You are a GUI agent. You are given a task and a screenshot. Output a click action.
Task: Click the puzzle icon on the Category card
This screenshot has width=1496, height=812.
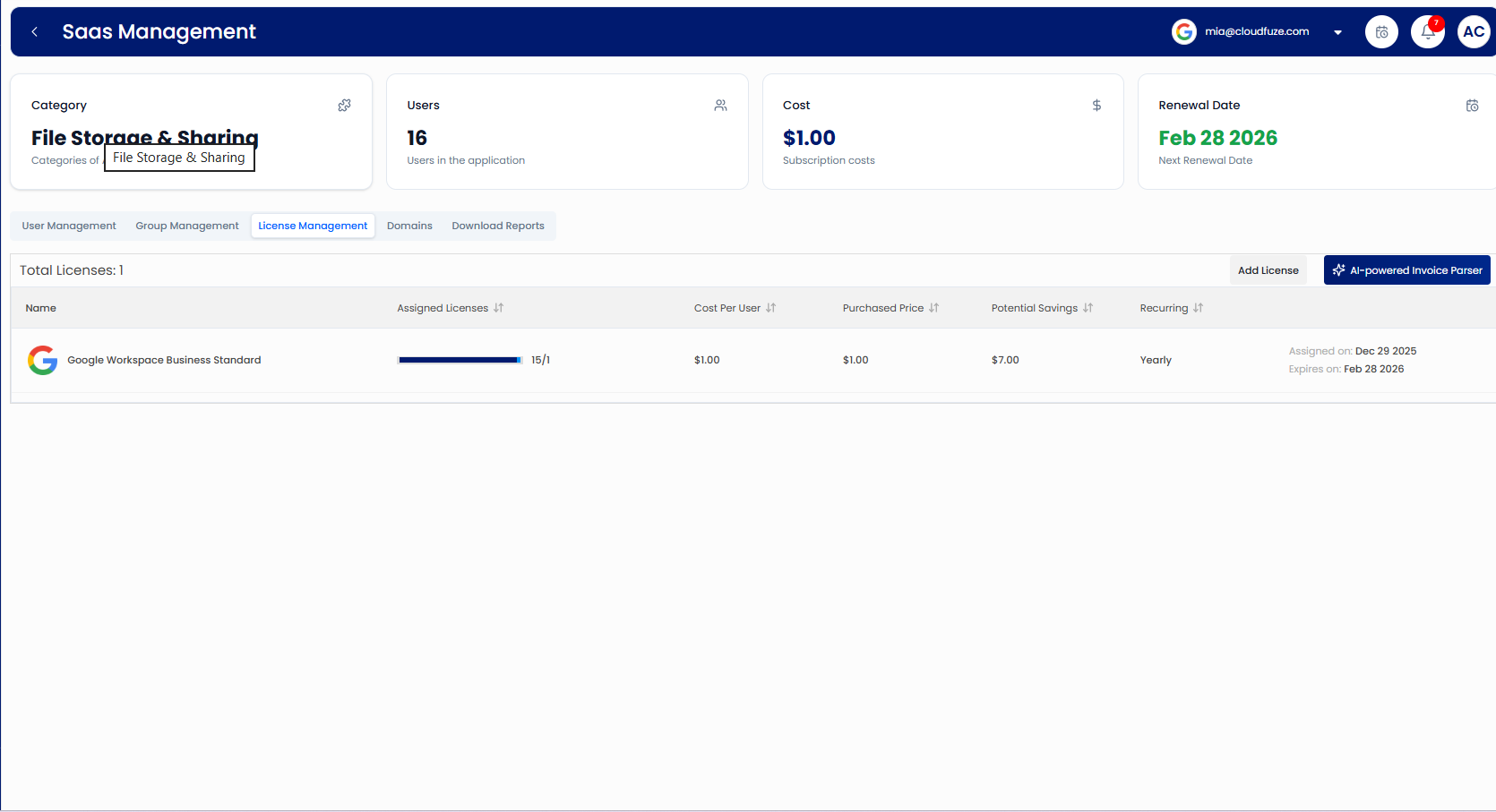click(344, 105)
